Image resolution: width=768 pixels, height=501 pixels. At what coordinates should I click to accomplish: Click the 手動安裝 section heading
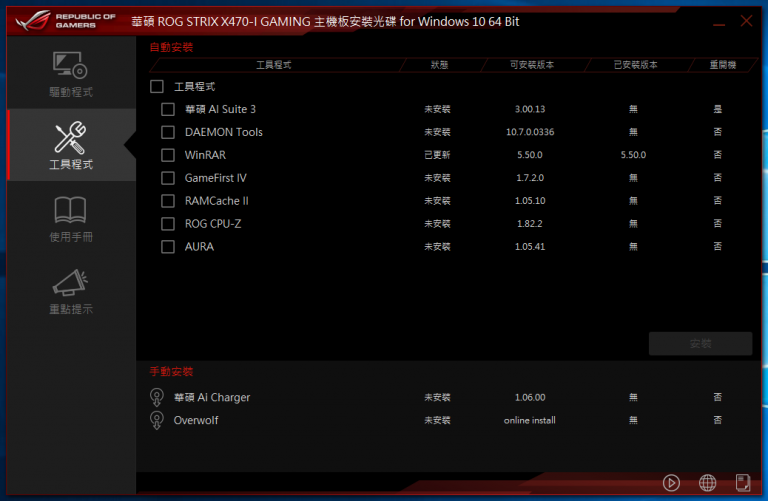click(171, 372)
